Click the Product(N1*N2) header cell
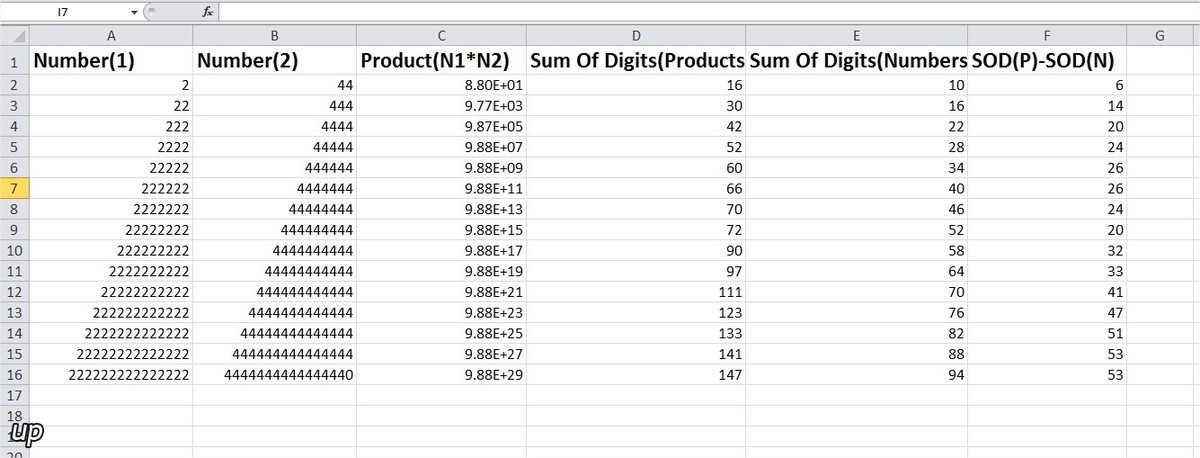 [441, 61]
